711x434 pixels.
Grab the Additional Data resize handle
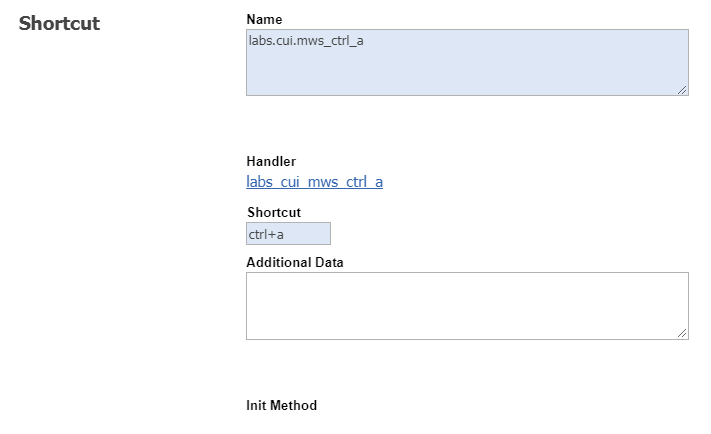682,333
